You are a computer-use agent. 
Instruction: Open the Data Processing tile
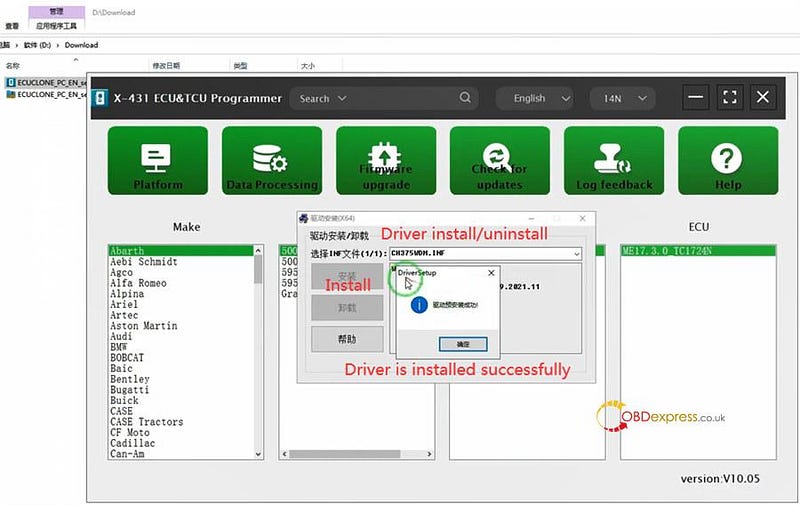(x=272, y=161)
